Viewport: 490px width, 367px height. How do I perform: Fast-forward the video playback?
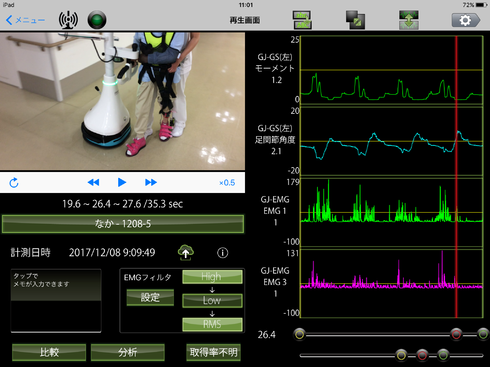[x=151, y=182]
